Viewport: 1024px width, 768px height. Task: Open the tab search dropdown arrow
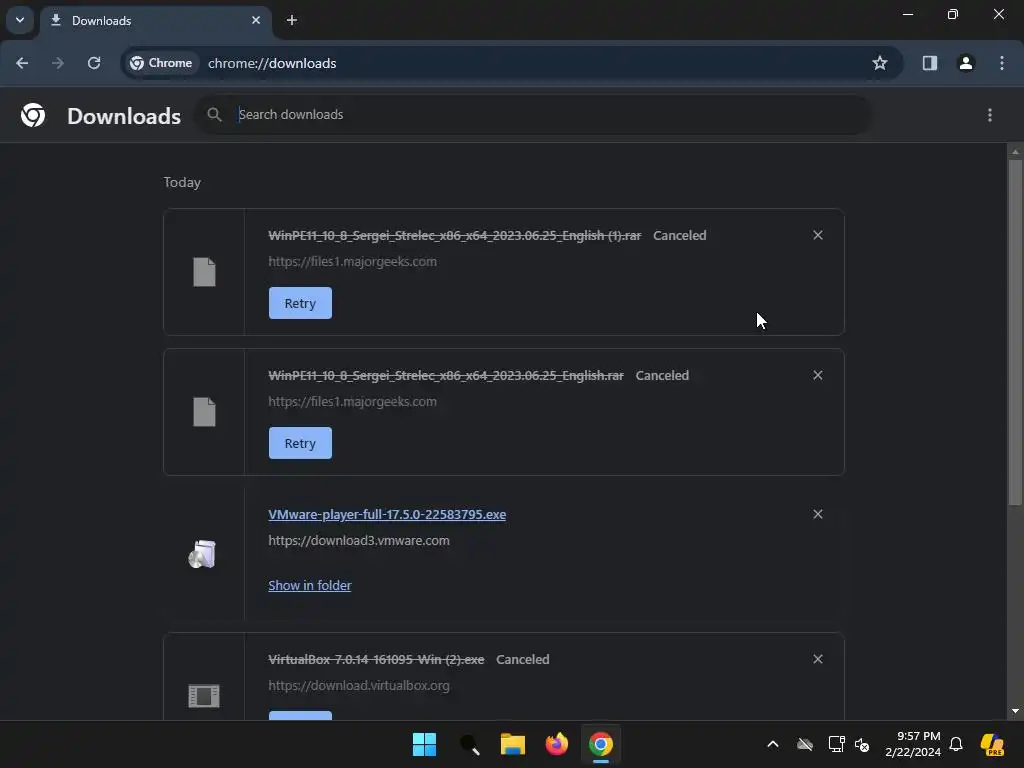20,20
